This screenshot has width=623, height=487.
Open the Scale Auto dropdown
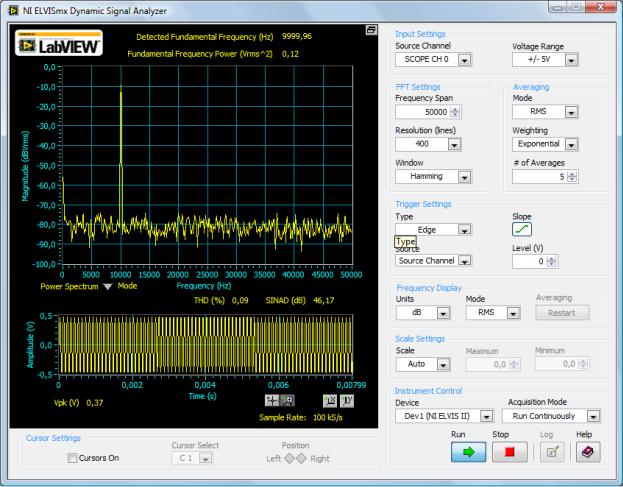(x=423, y=364)
